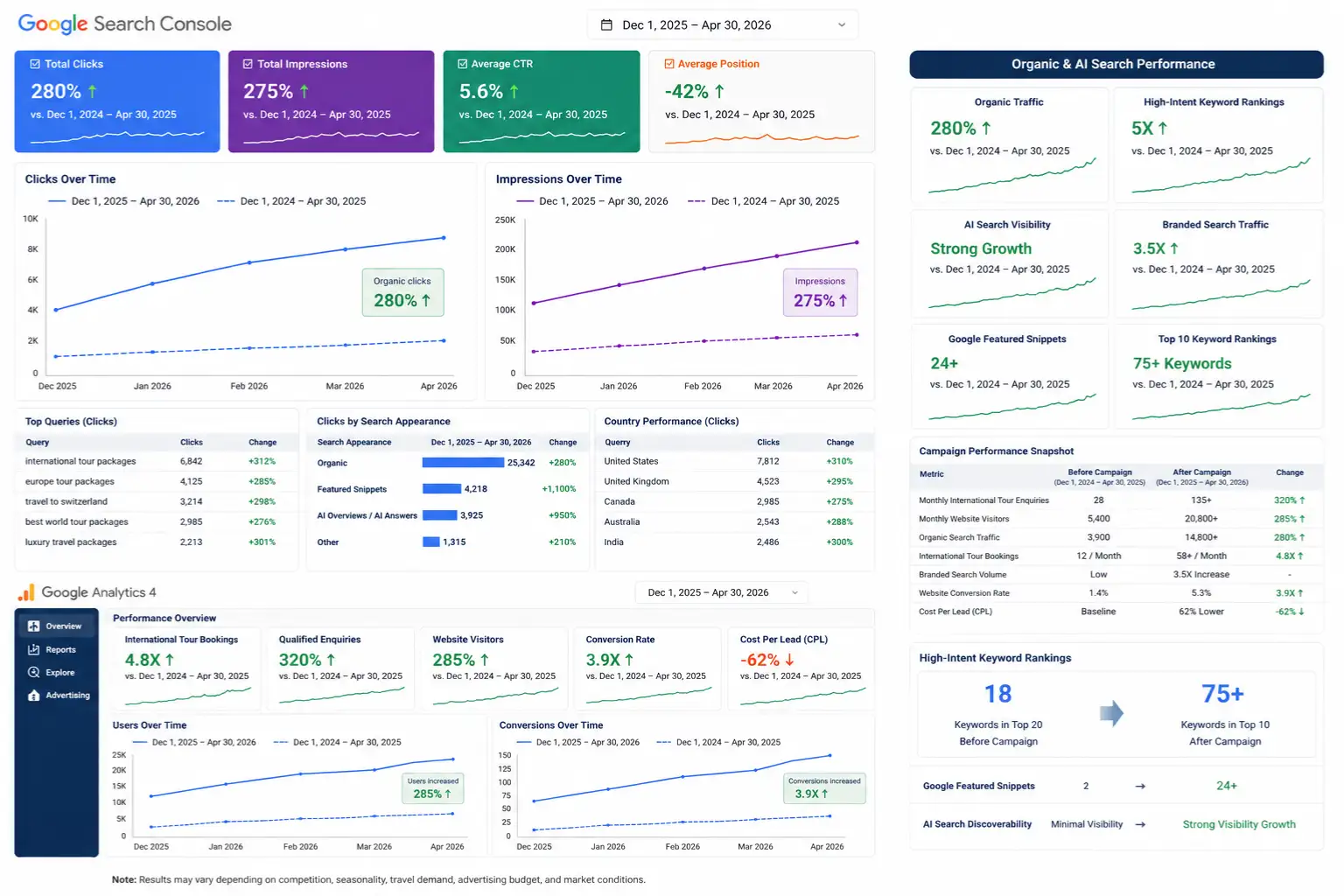Viewport: 1344px width, 896px height.
Task: Click the Users increased 285% badge
Action: click(432, 788)
